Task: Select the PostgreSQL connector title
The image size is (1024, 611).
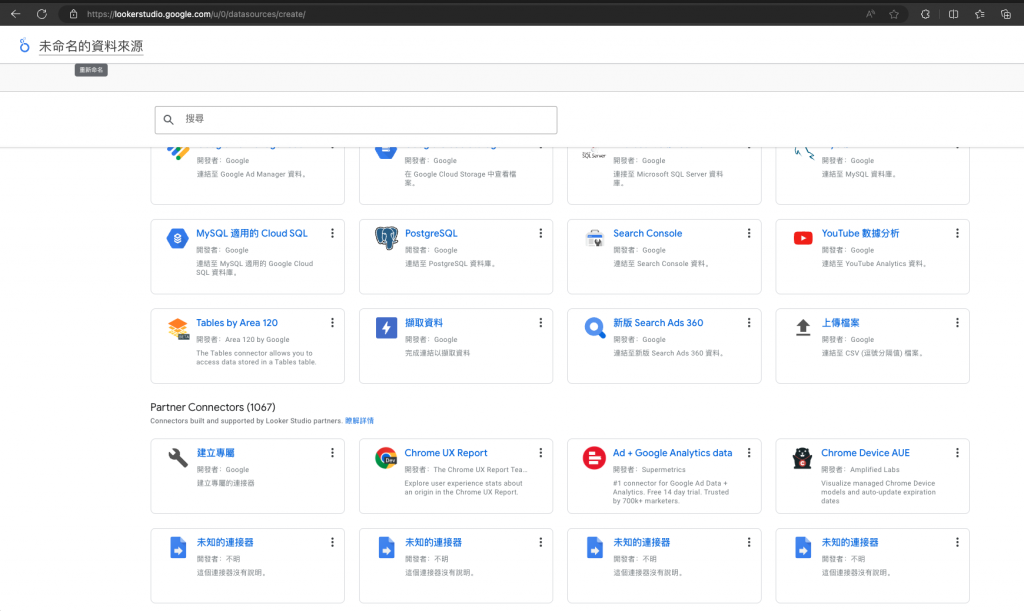Action: [431, 233]
